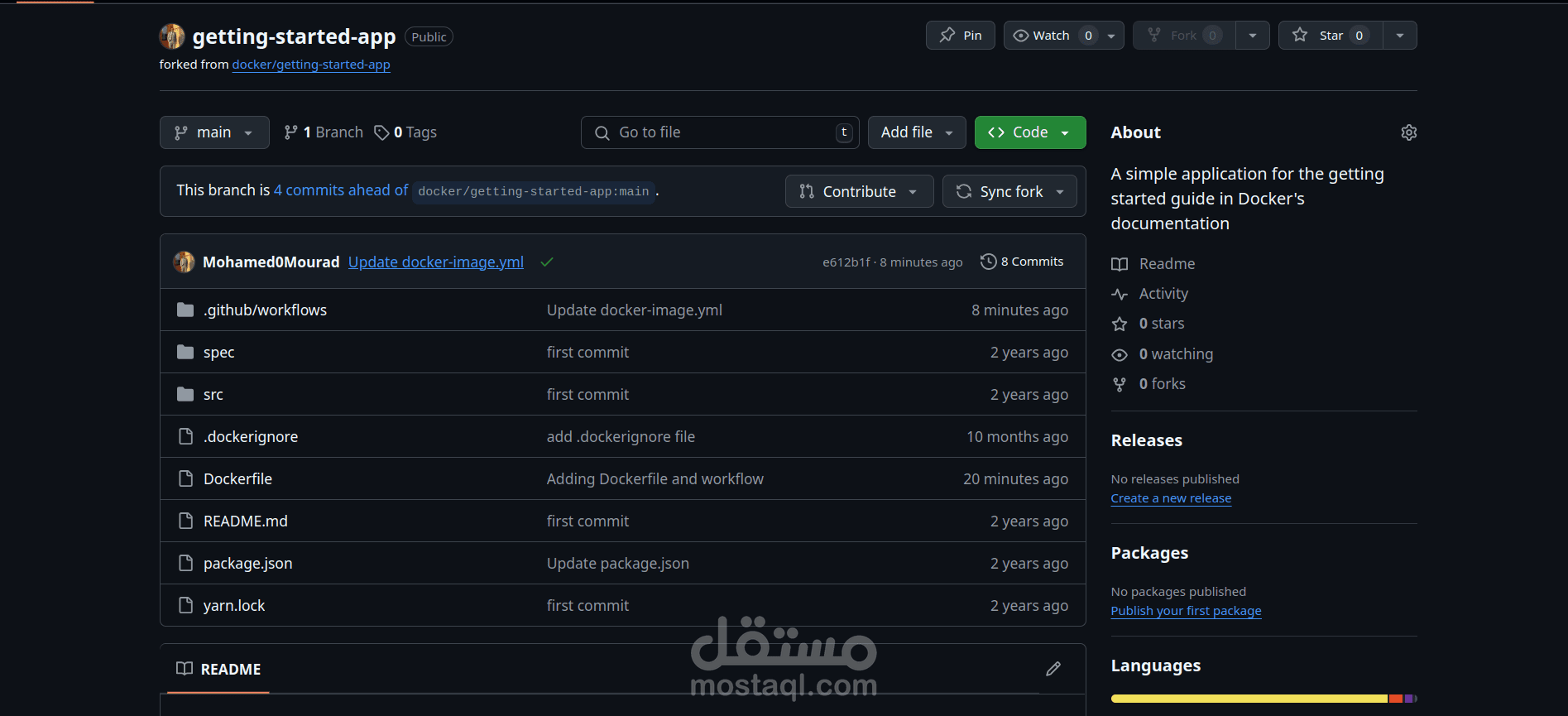Click the README book icon in tab

coord(185,669)
